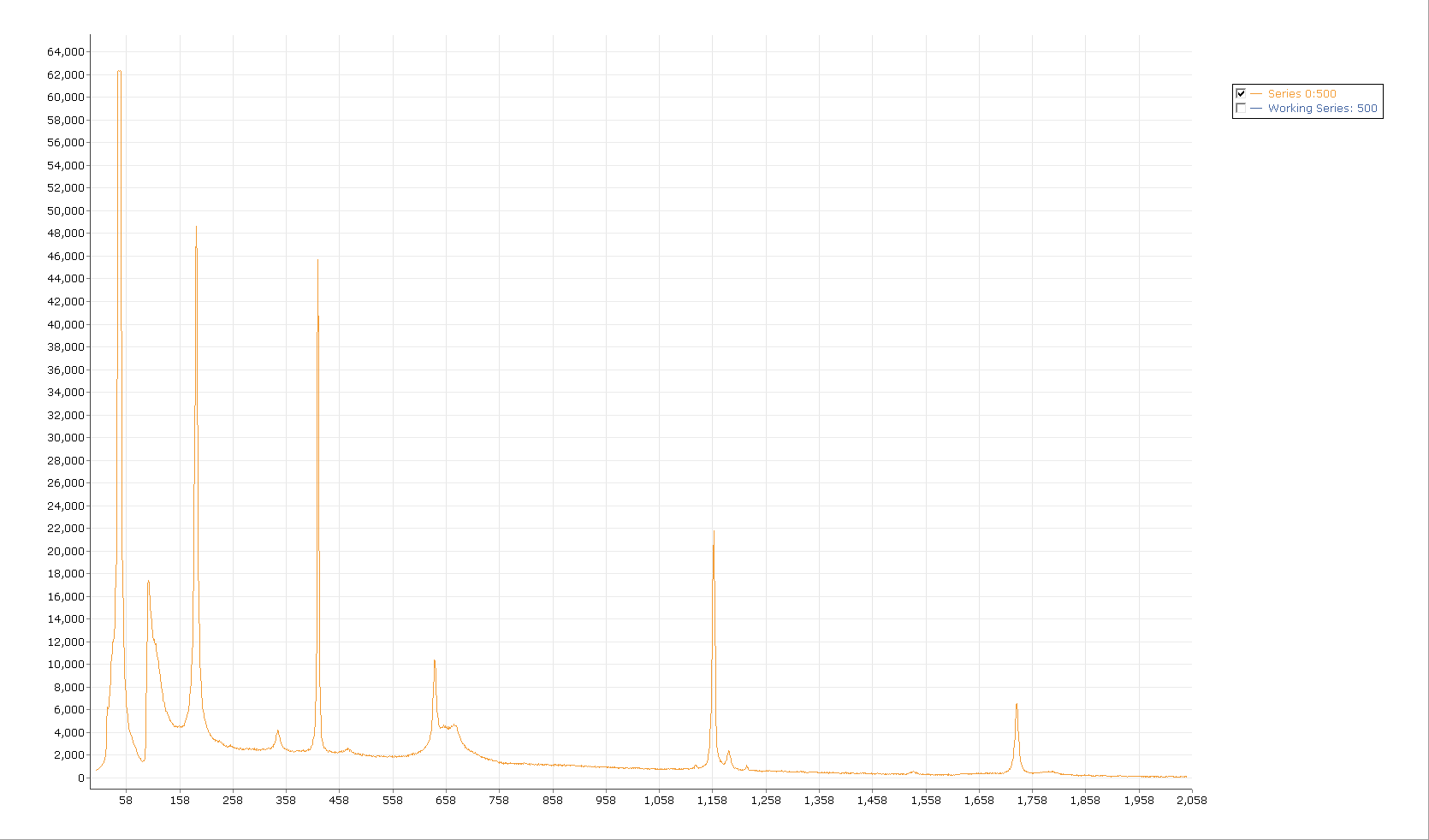Image resolution: width=1429 pixels, height=840 pixels.
Task: Uncheck the Series 0:500 checkbox
Action: click(1241, 93)
